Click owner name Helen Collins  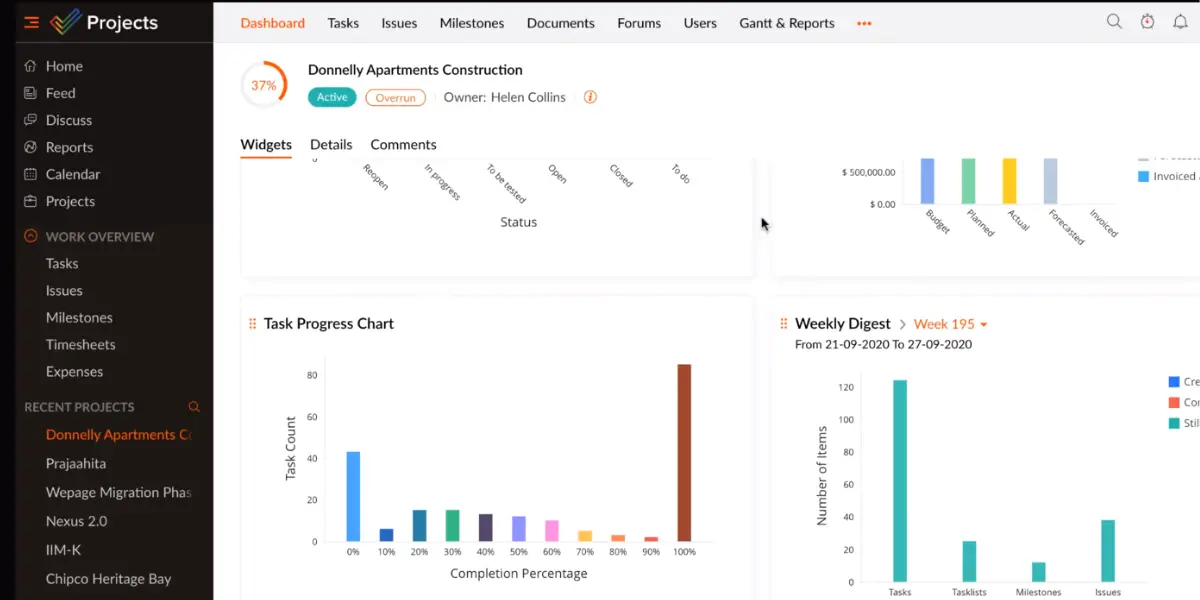[x=528, y=97]
